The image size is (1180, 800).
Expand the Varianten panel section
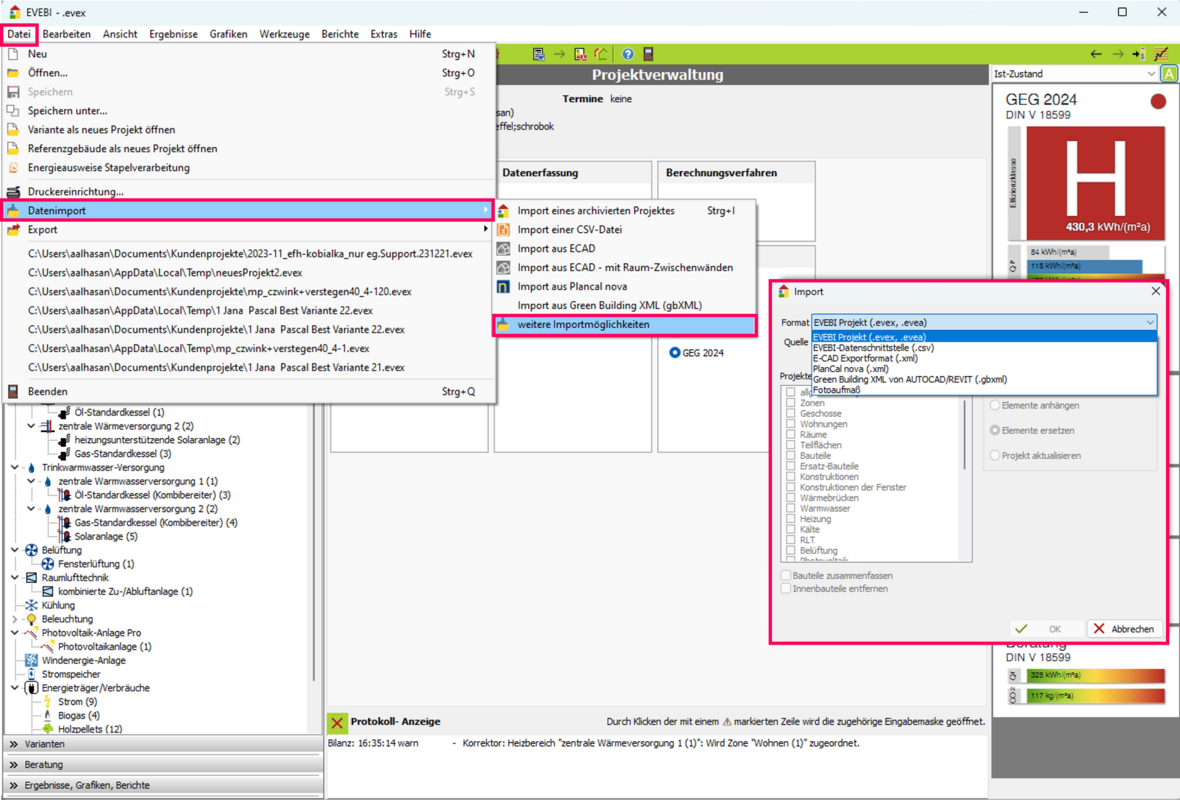click(x=14, y=744)
